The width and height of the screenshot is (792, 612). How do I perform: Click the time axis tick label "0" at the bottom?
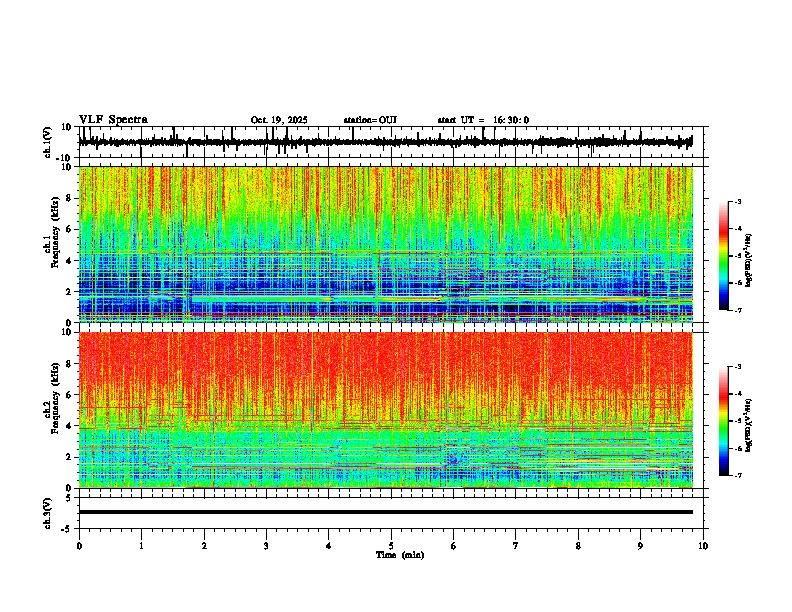(x=79, y=546)
